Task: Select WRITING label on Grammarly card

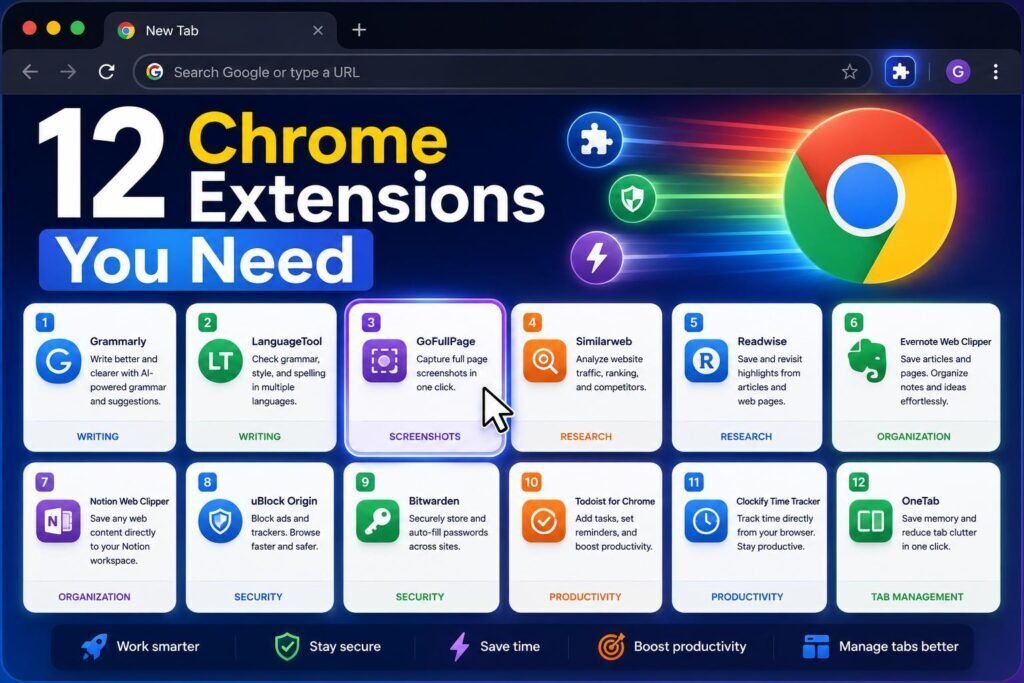Action: point(98,436)
